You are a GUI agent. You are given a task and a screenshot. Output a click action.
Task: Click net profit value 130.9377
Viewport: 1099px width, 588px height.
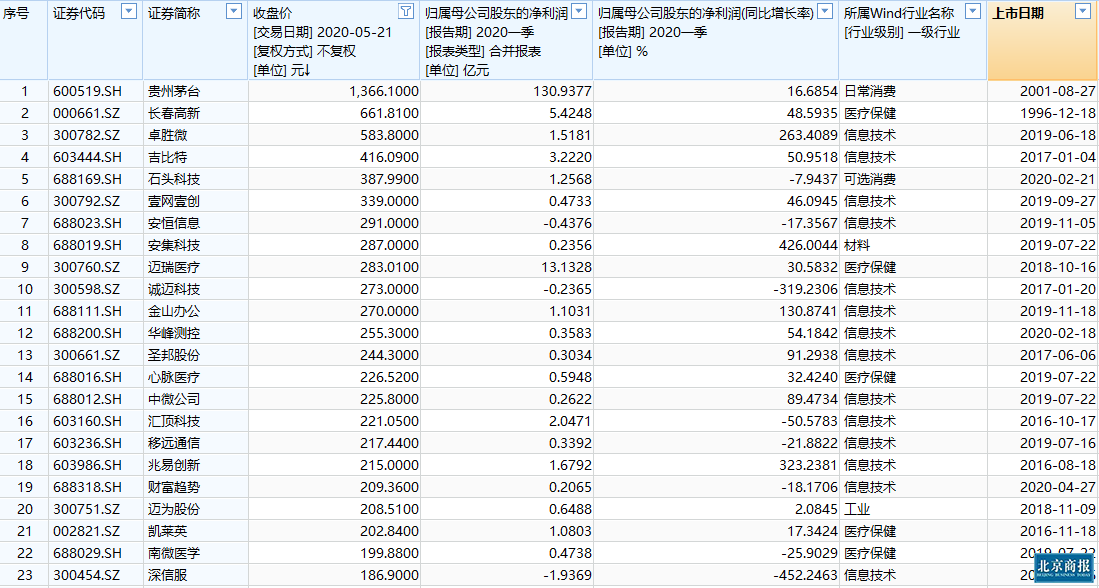tap(564, 91)
